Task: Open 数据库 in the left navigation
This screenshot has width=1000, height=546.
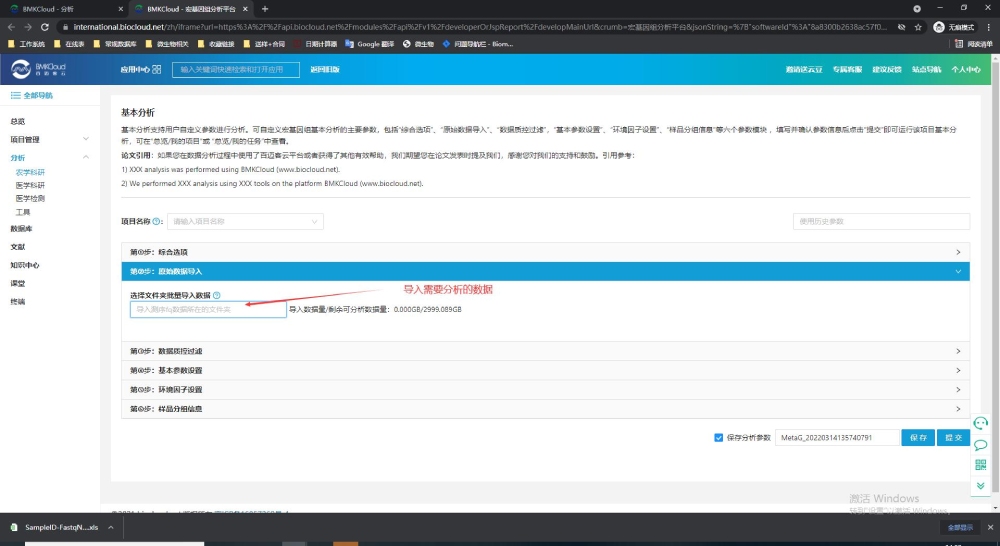Action: 21,228
